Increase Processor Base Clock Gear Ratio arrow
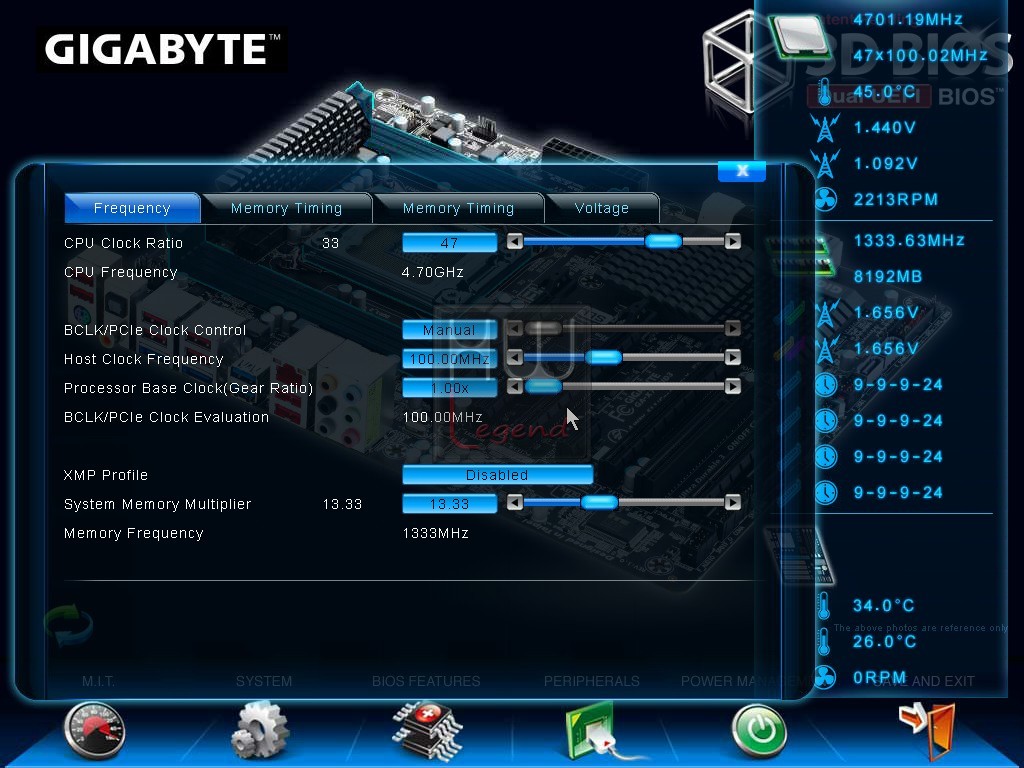Screen dimensions: 1024x768 click(x=733, y=387)
